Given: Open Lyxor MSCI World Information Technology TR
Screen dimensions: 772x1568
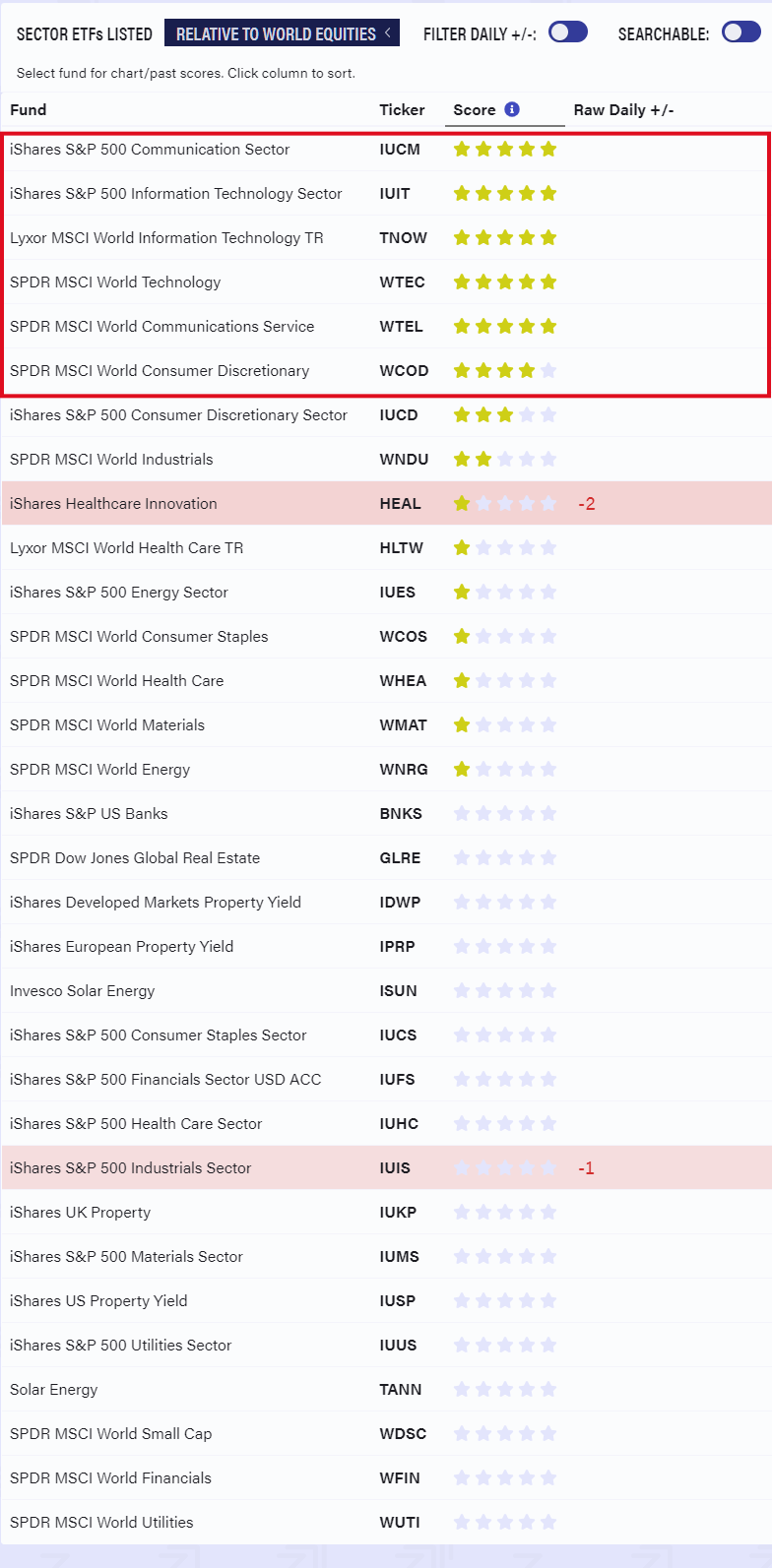Looking at the screenshot, I should coord(166,238).
